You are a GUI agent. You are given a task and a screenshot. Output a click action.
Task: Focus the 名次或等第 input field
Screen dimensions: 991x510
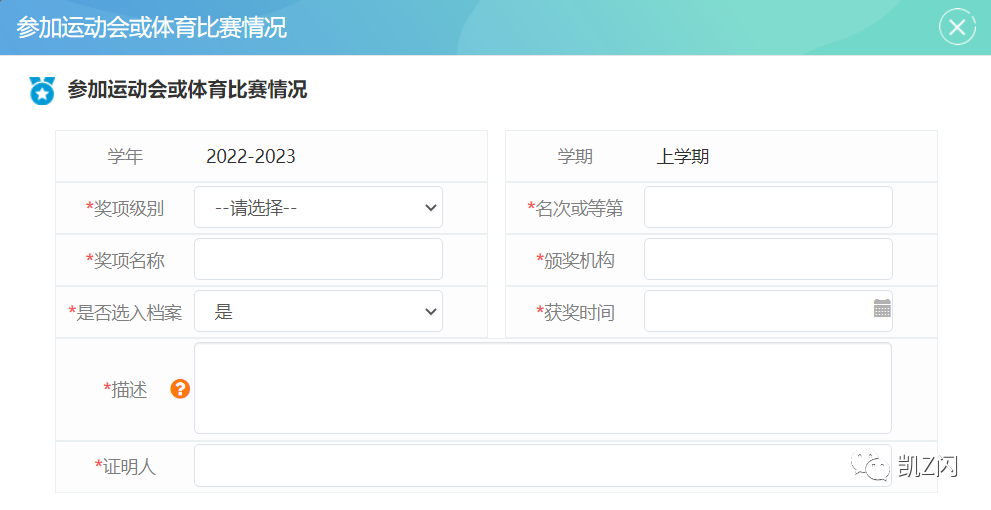[767, 207]
